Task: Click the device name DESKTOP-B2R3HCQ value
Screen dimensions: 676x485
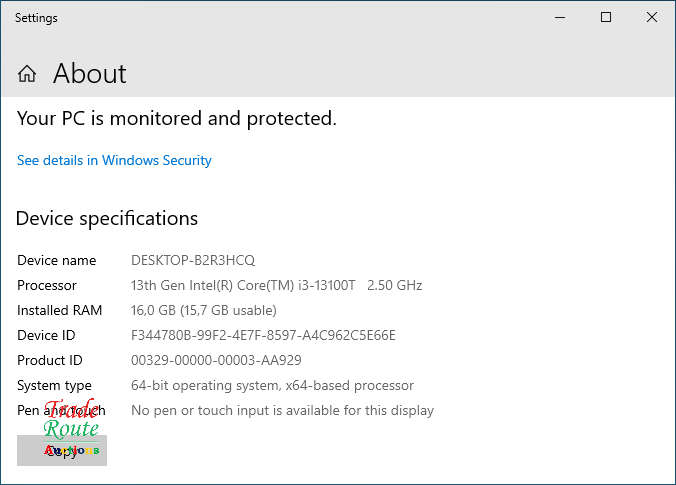Action: (x=193, y=260)
